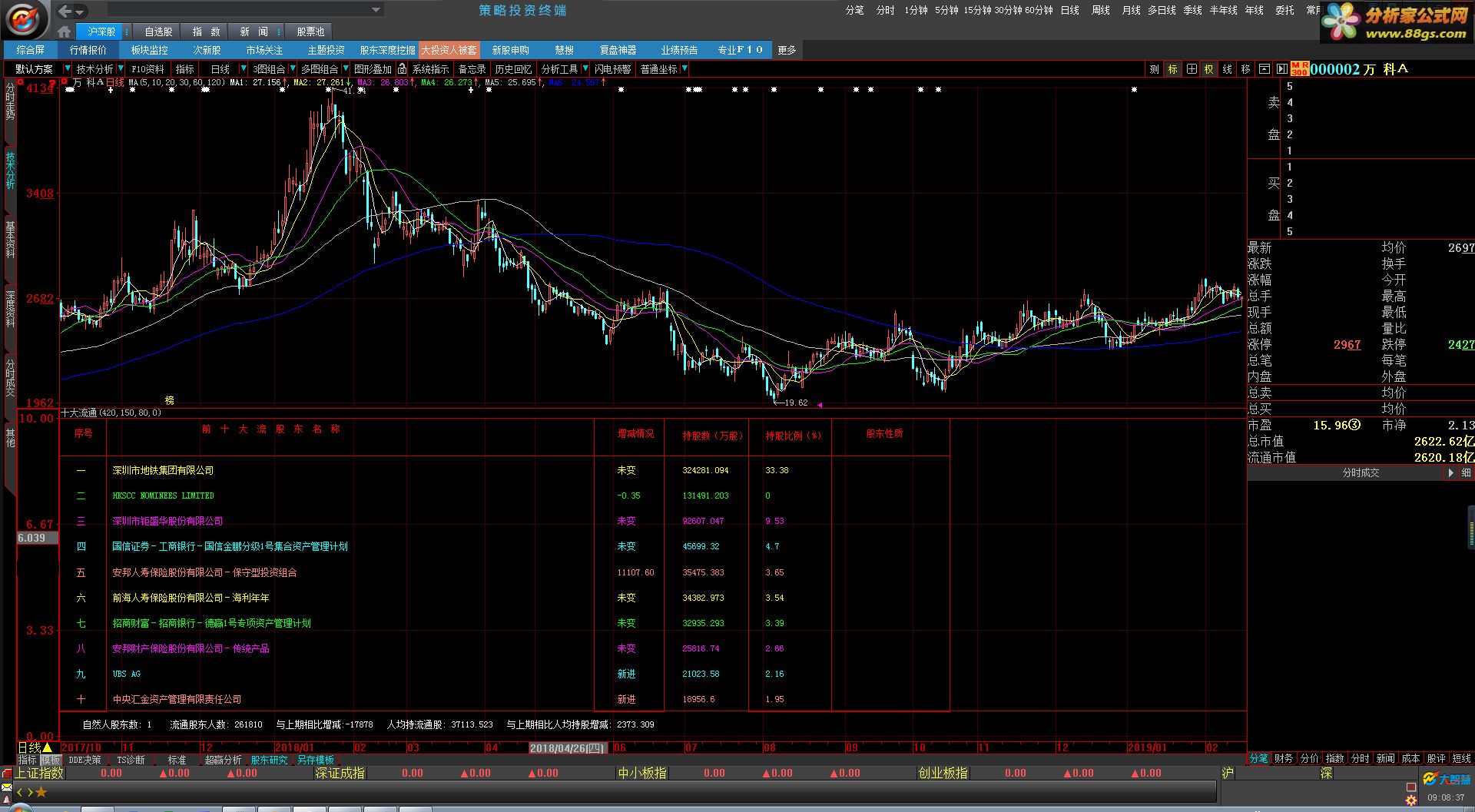Image resolution: width=1475 pixels, height=812 pixels.
Task: Toggle the 标 marker button
Action: 1172,69
